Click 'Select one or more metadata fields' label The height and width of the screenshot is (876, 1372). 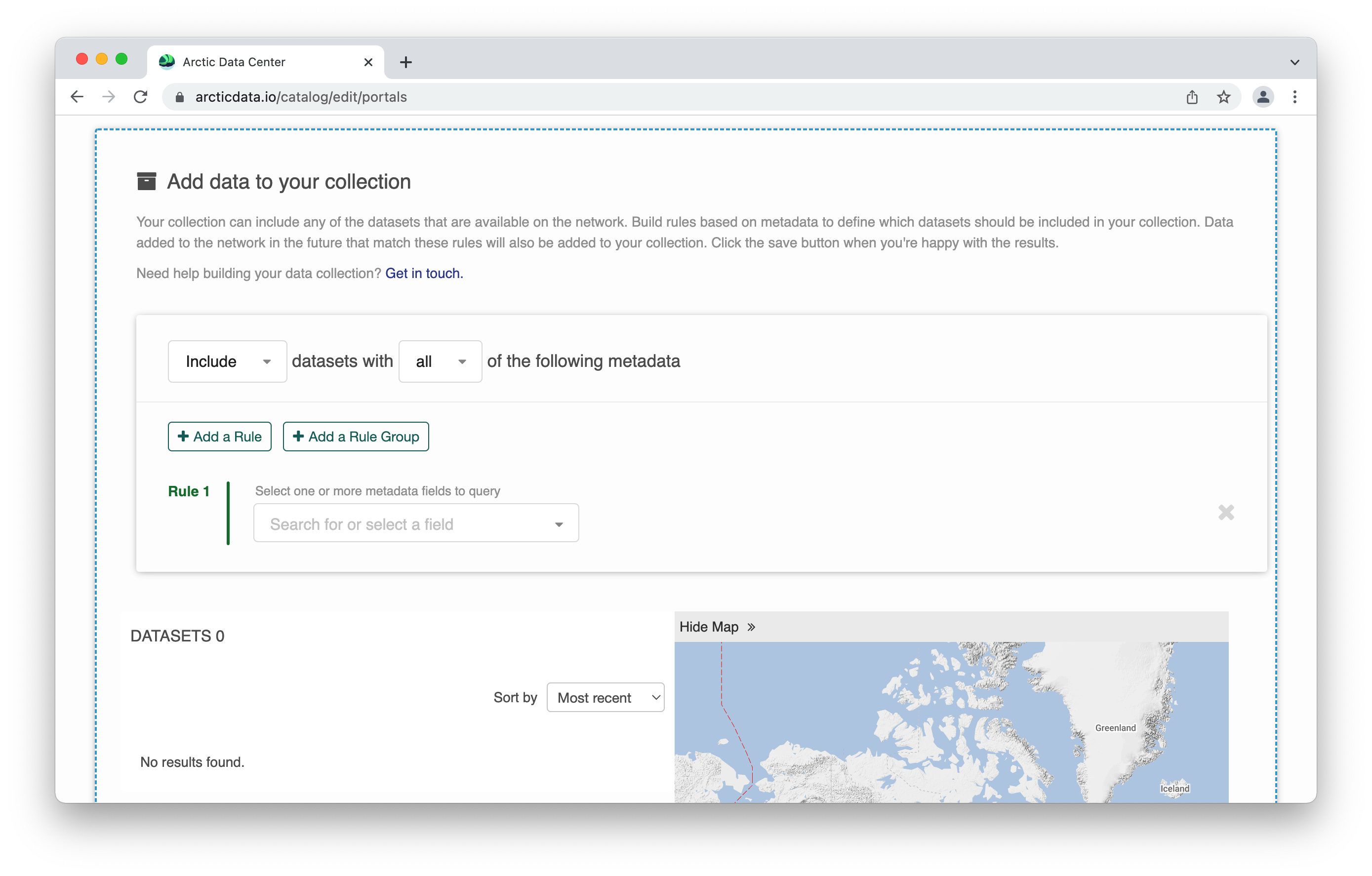click(377, 490)
